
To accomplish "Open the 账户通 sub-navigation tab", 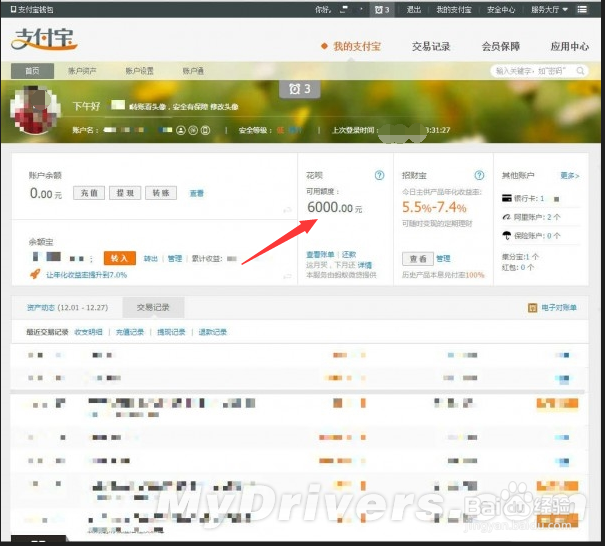I will pos(193,71).
